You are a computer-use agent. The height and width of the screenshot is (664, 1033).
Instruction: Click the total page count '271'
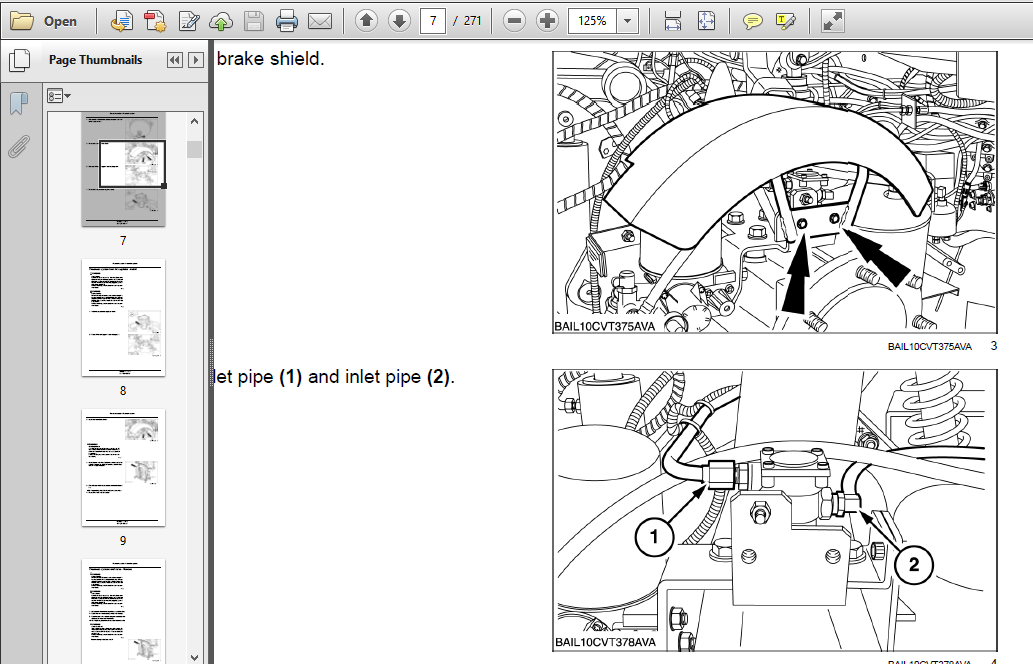(472, 21)
